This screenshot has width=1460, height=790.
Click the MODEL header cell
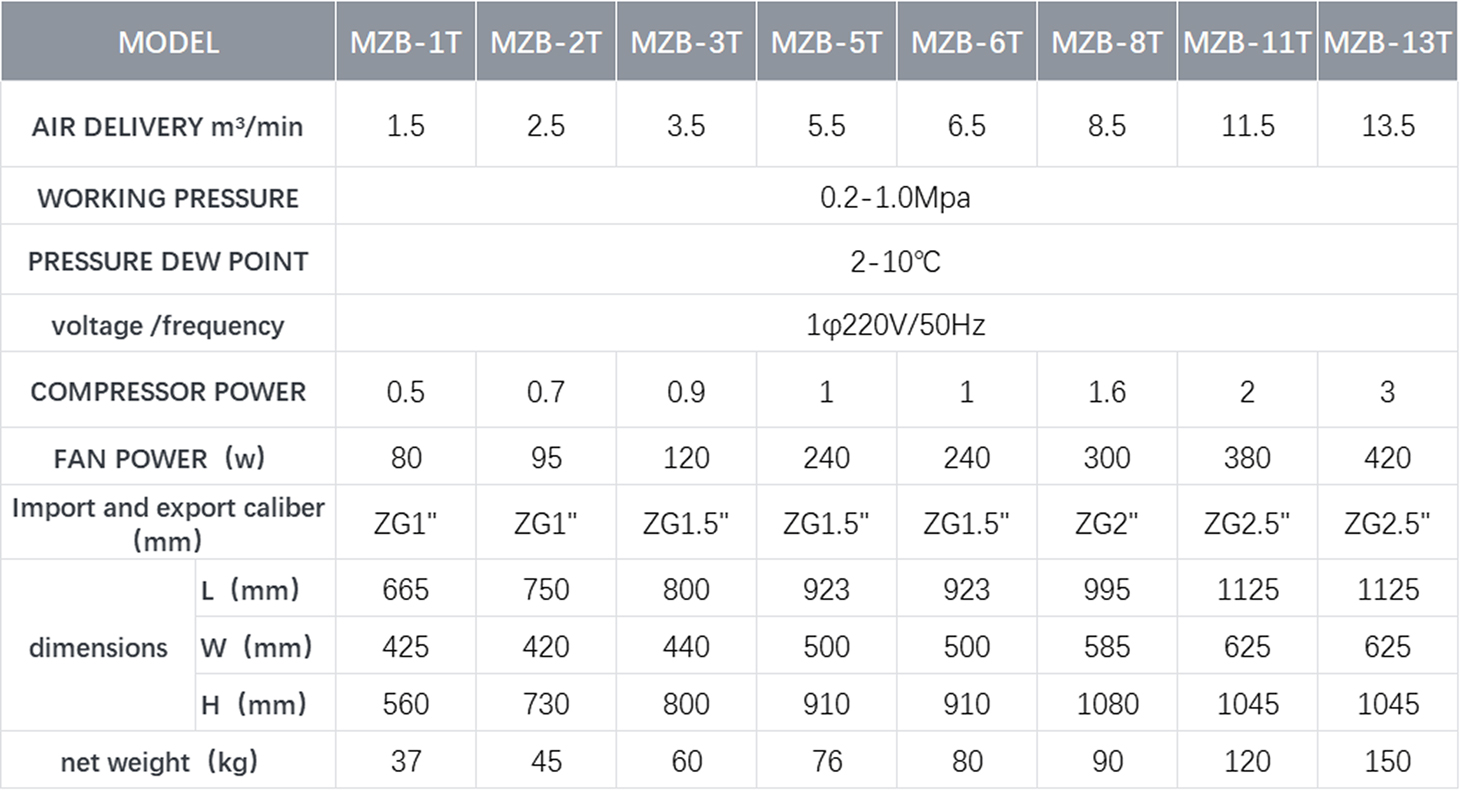coord(168,43)
